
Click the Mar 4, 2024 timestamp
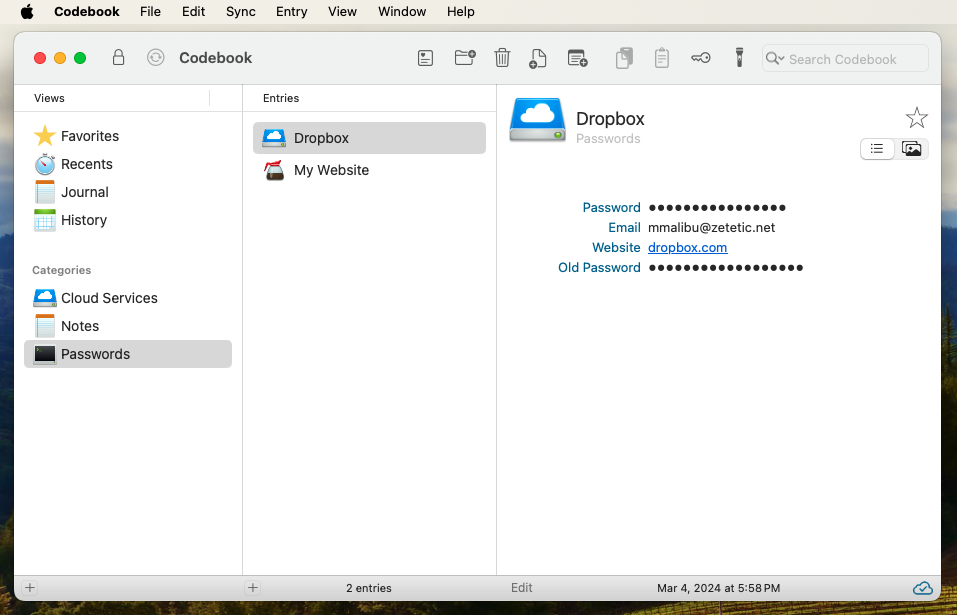[x=718, y=588]
